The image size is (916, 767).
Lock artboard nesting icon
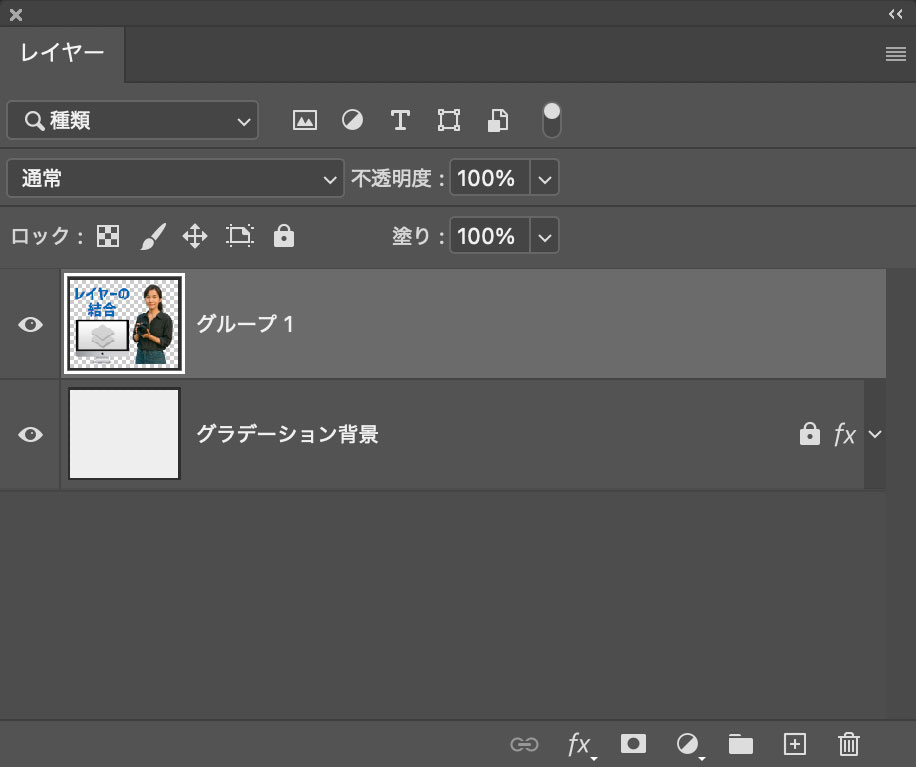coord(240,236)
